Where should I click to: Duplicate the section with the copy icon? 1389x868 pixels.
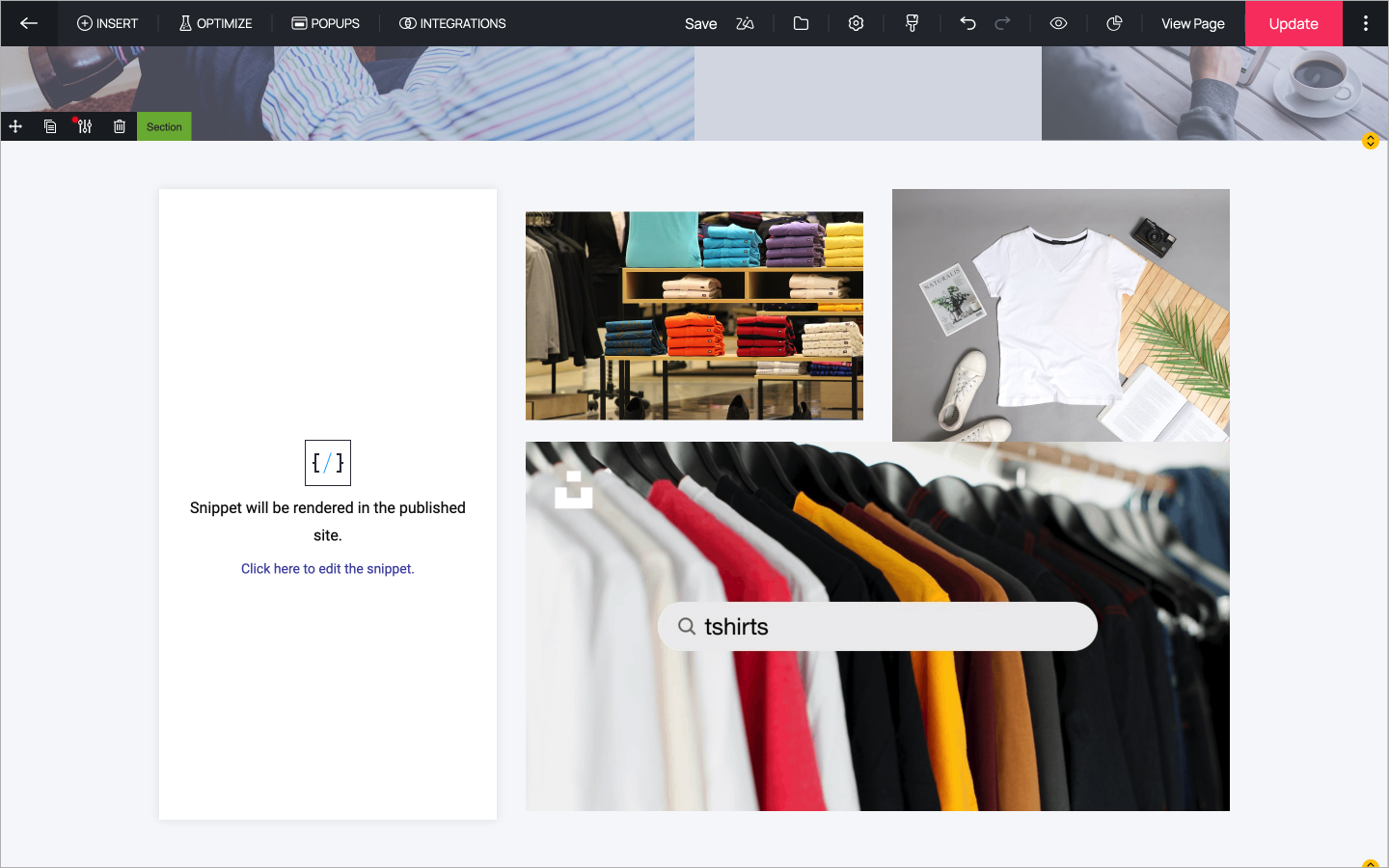coord(50,126)
